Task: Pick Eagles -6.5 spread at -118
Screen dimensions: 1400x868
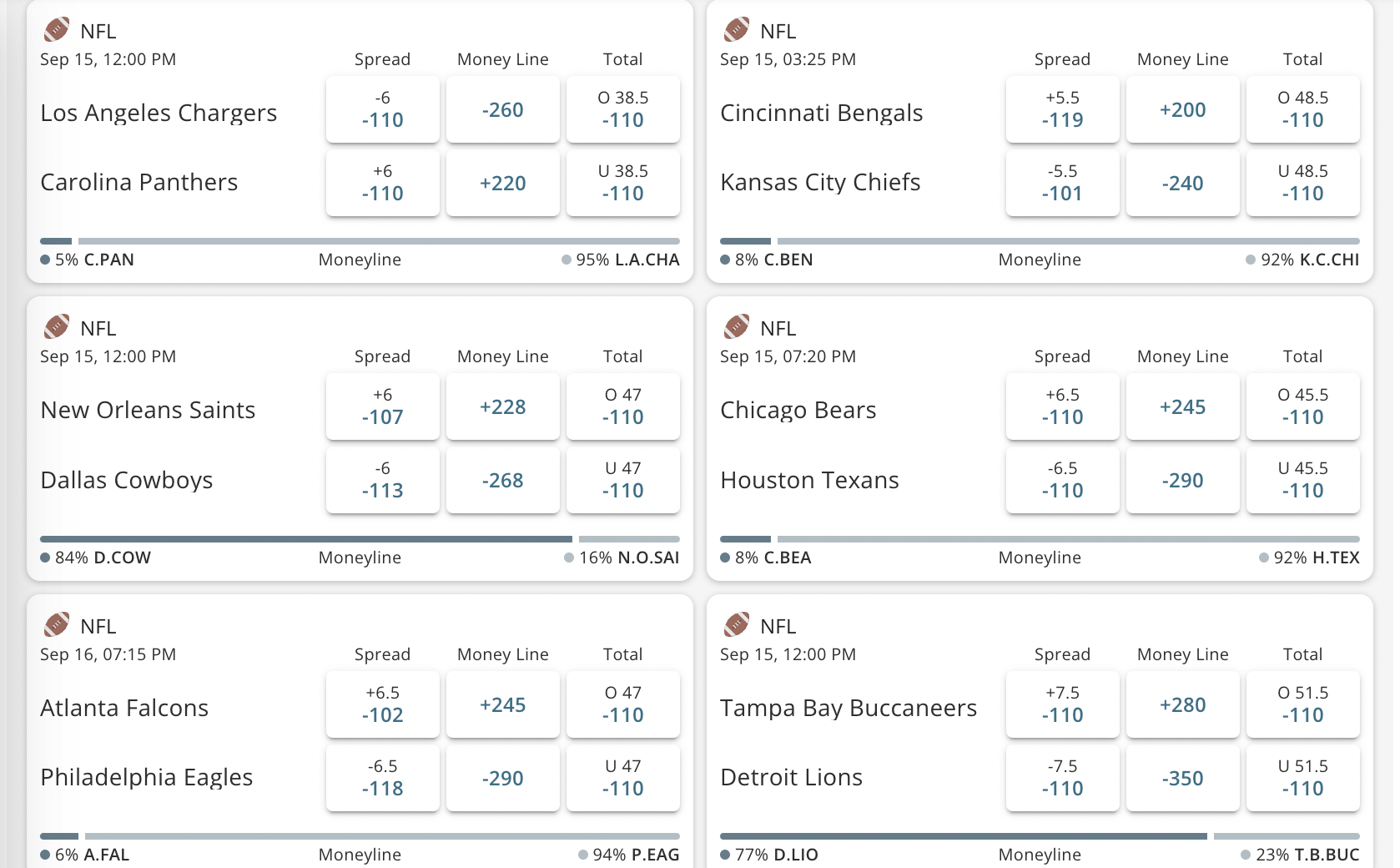Action: [x=382, y=778]
